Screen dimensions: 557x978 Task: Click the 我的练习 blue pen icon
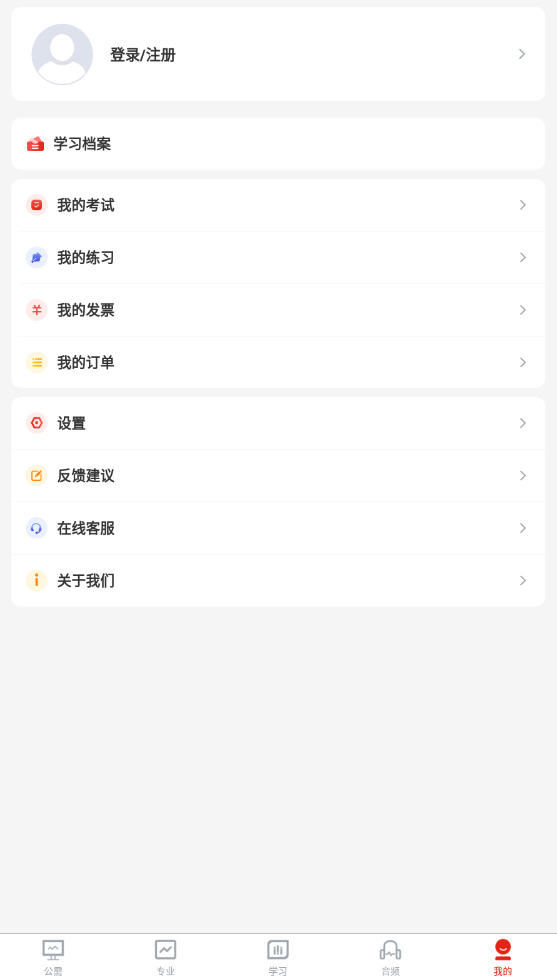(x=37, y=258)
